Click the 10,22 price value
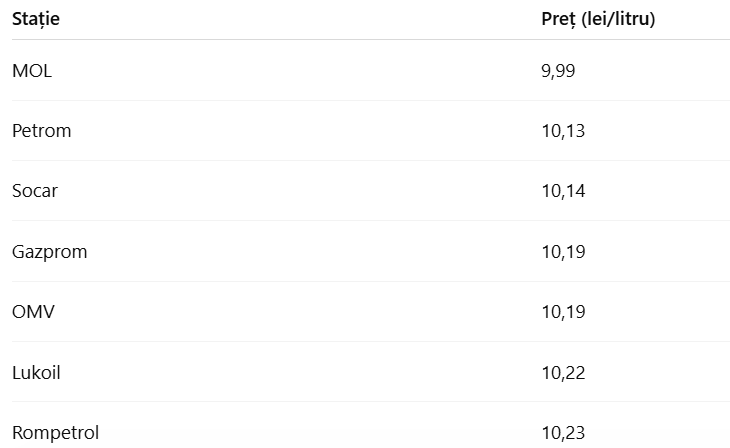This screenshot has height=448, width=730. point(563,373)
